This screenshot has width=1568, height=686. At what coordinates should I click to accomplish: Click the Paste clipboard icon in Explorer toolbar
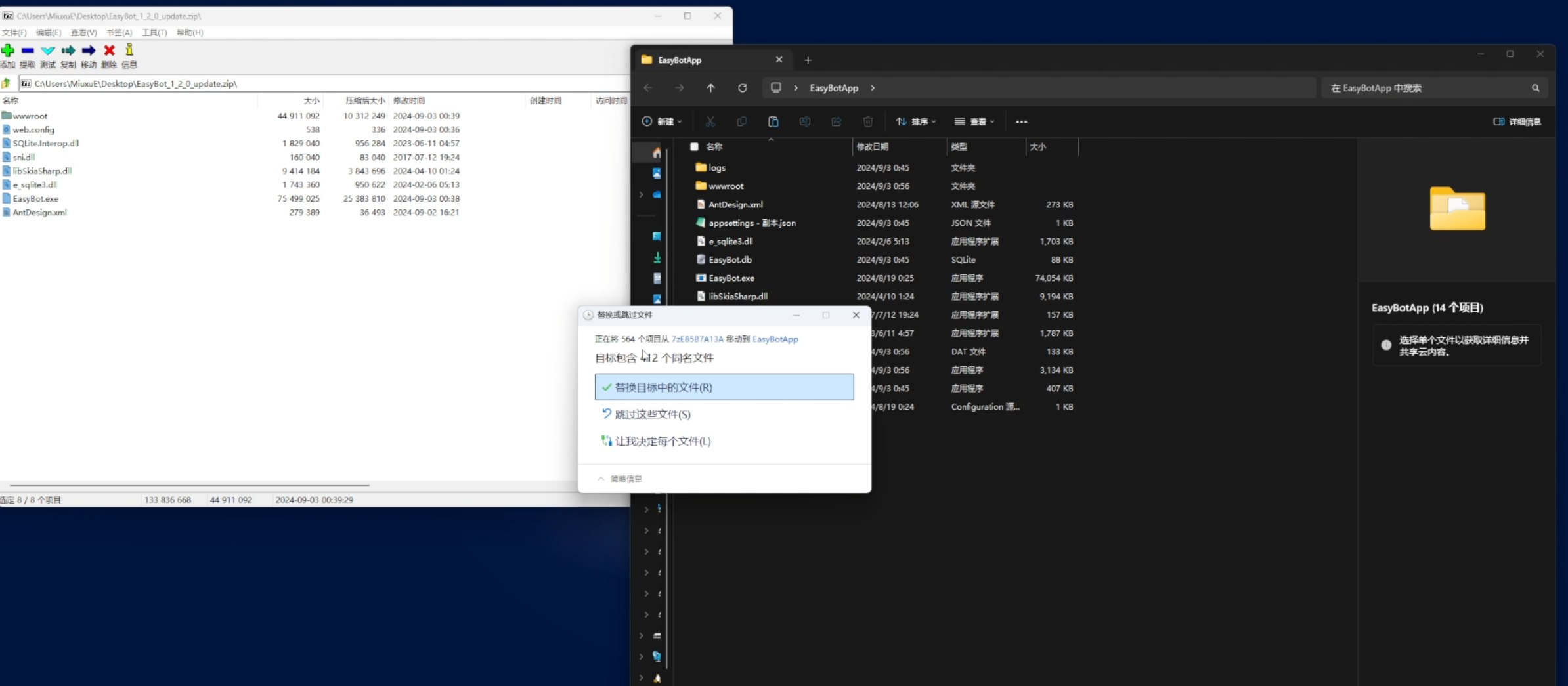(x=773, y=121)
